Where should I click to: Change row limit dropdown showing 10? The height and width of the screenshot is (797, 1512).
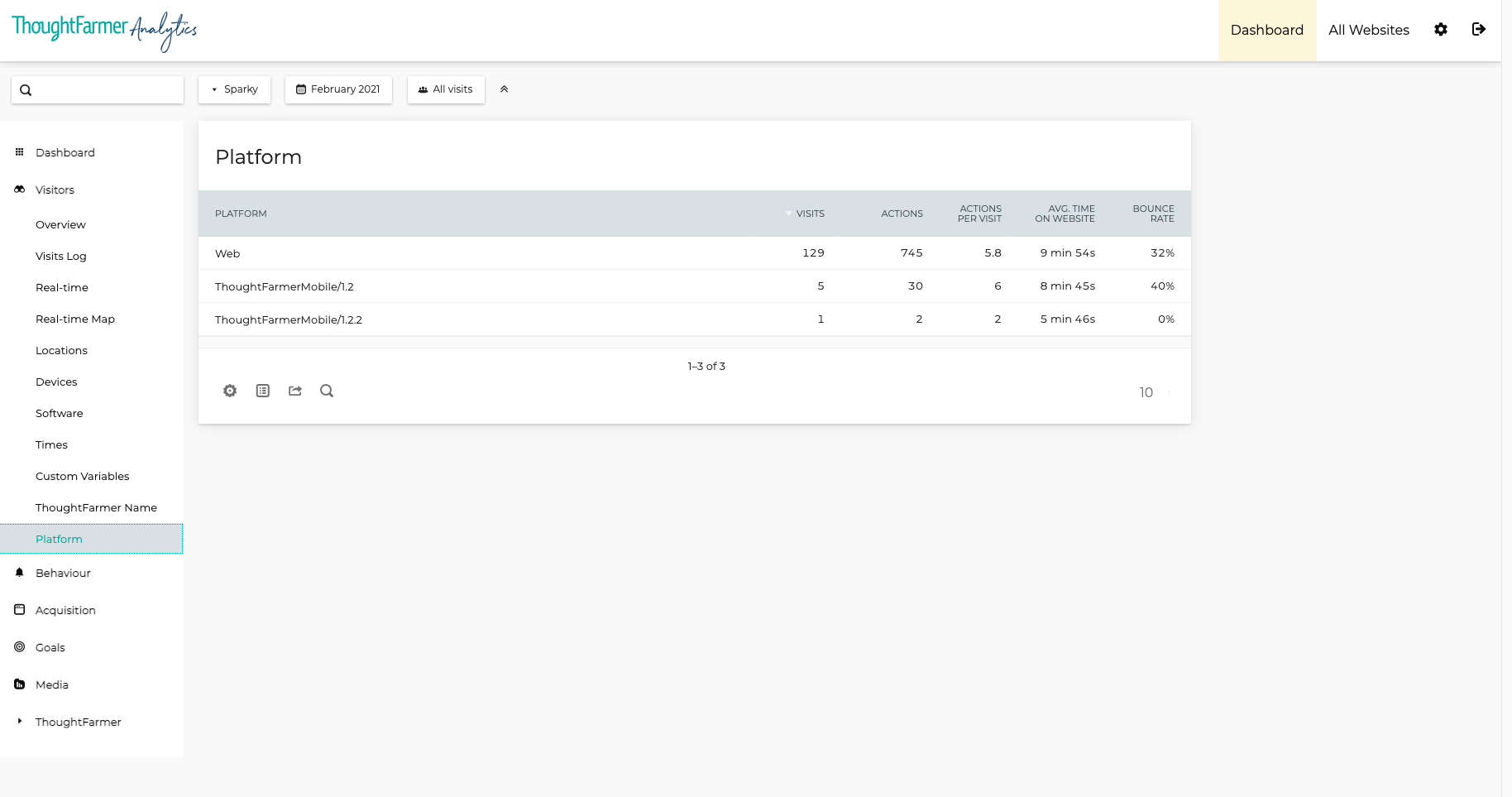click(1155, 392)
